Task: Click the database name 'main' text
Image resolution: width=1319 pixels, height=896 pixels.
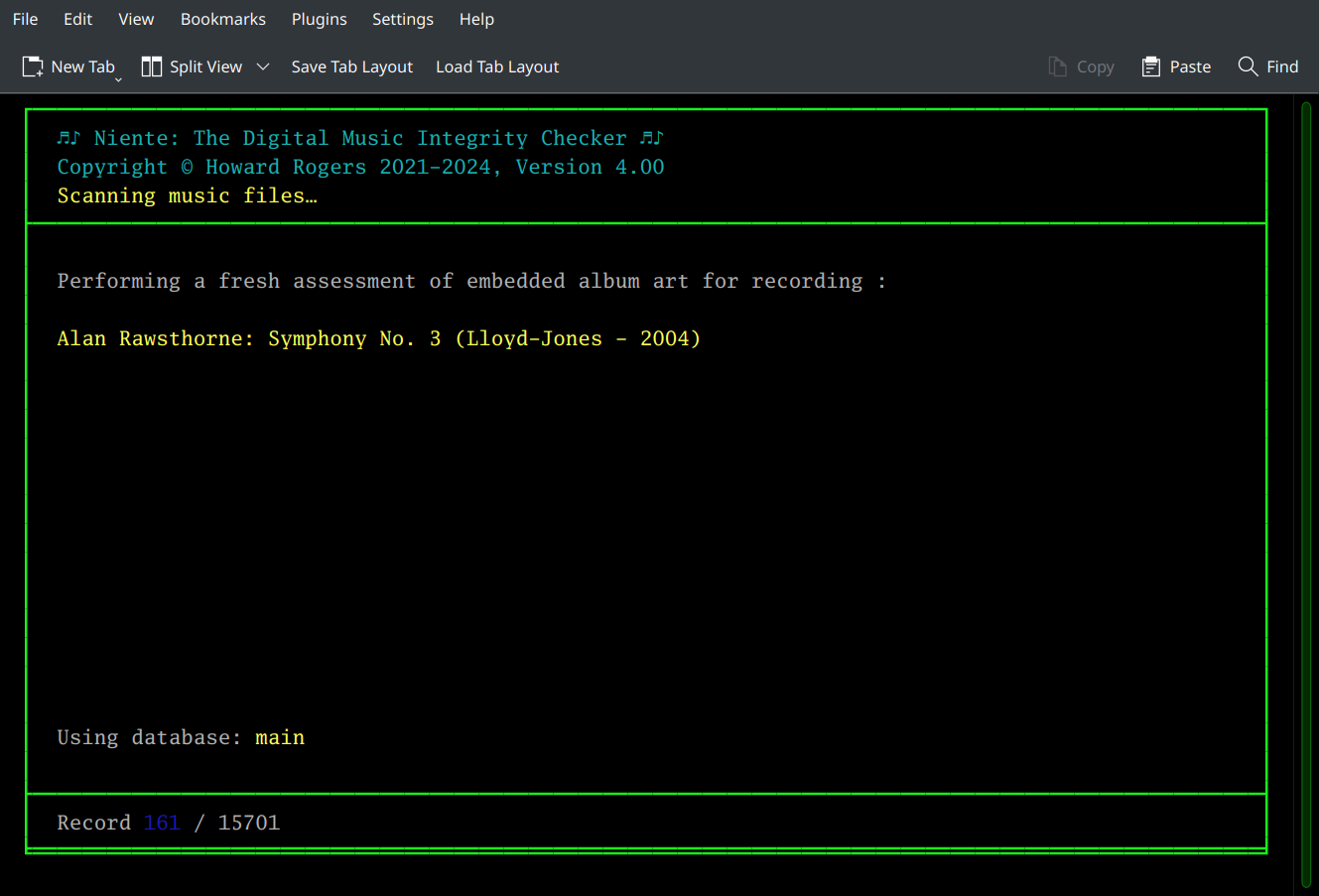Action: pyautogui.click(x=280, y=737)
